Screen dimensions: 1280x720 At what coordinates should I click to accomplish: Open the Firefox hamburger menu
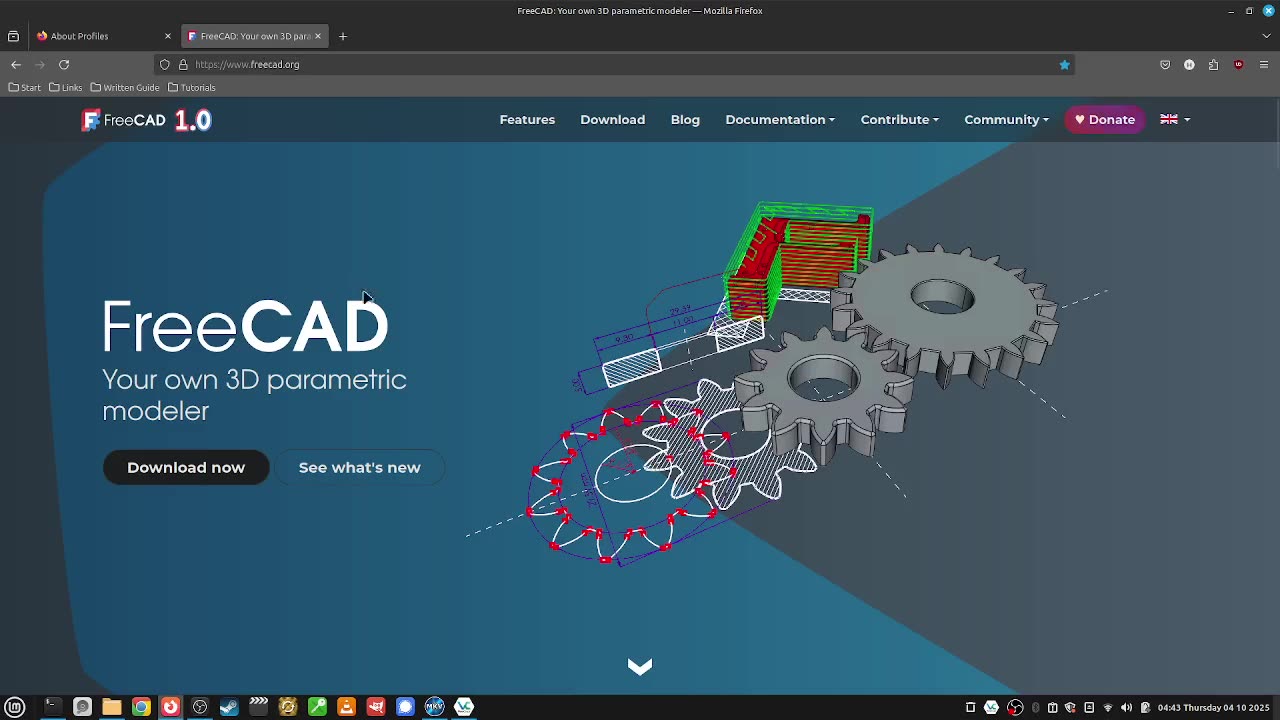[x=1264, y=64]
